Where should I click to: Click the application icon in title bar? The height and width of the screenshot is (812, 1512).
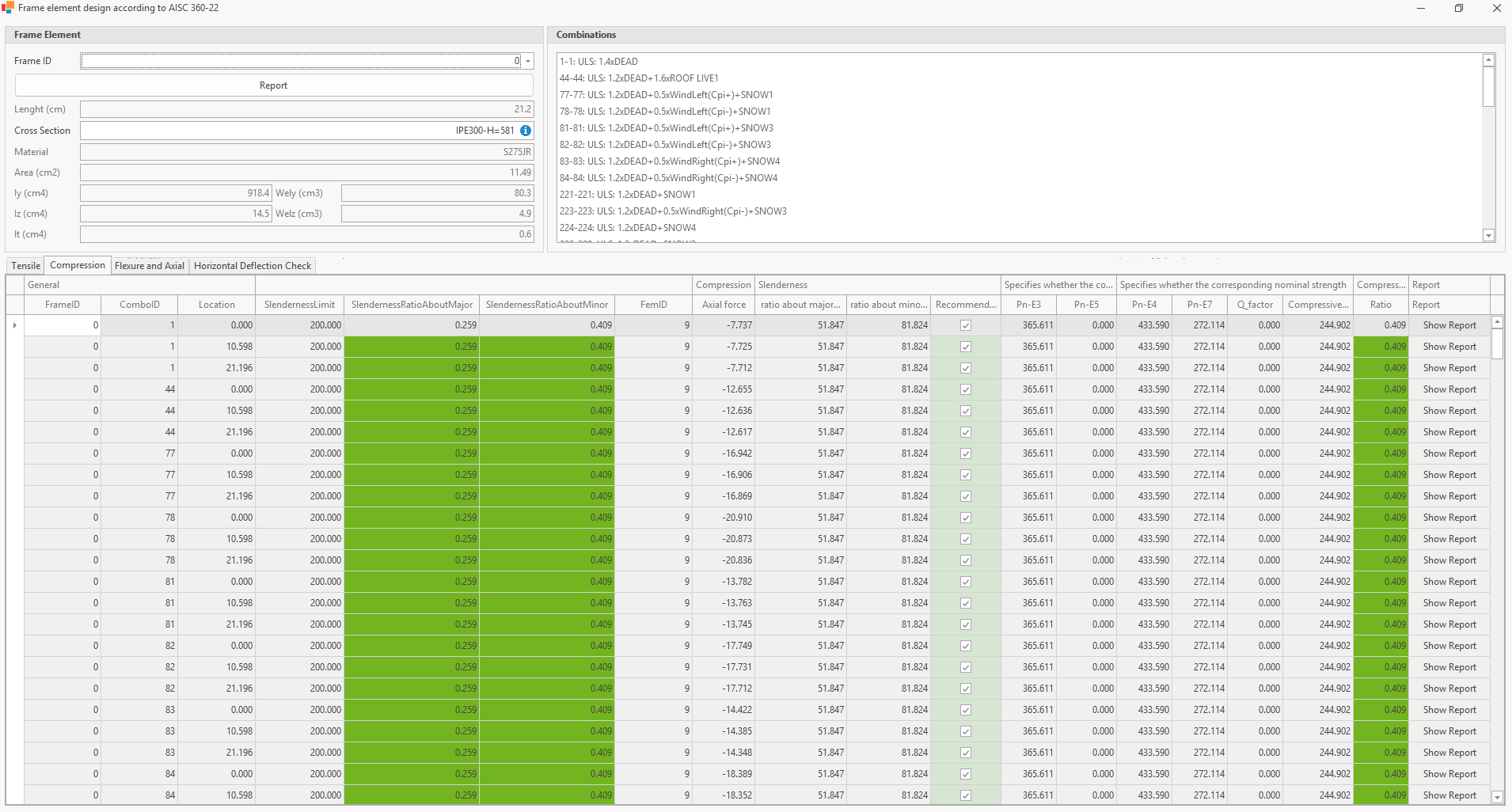(x=8, y=8)
